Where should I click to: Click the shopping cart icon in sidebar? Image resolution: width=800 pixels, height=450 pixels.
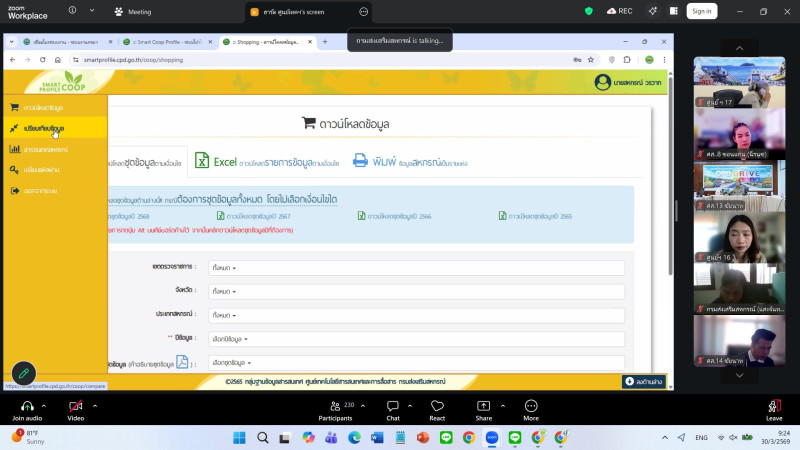point(14,107)
